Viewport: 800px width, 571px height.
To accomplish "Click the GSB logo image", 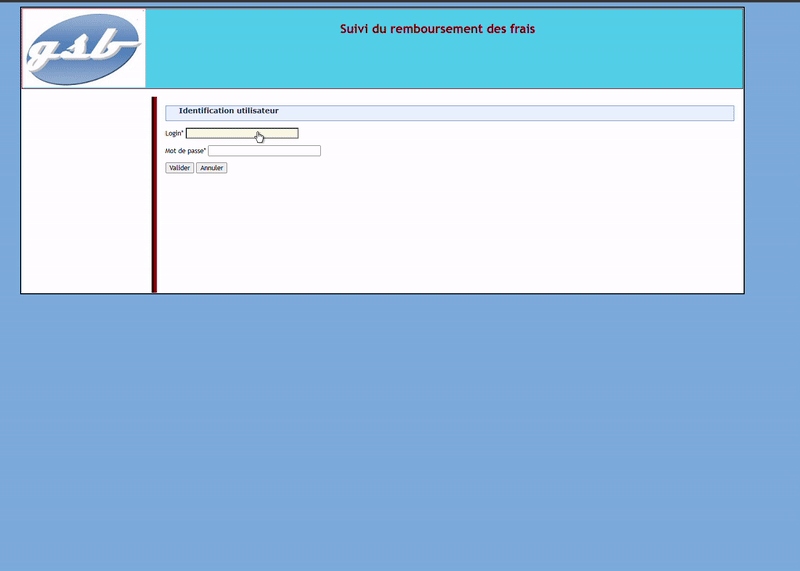I will (x=84, y=49).
